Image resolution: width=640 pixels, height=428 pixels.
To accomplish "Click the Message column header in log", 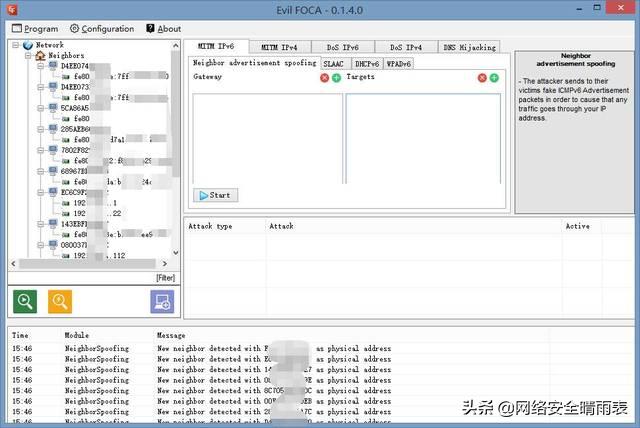I will click(171, 335).
